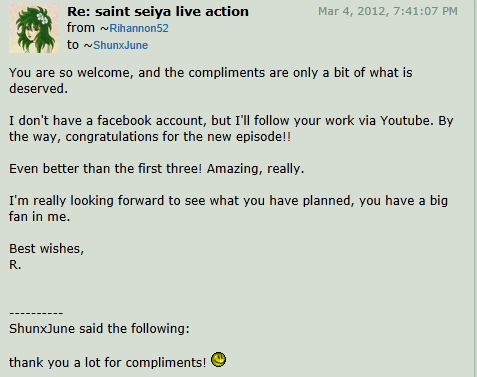Click the green-haired avatar thumbnail
The height and width of the screenshot is (377, 477).
click(x=34, y=28)
